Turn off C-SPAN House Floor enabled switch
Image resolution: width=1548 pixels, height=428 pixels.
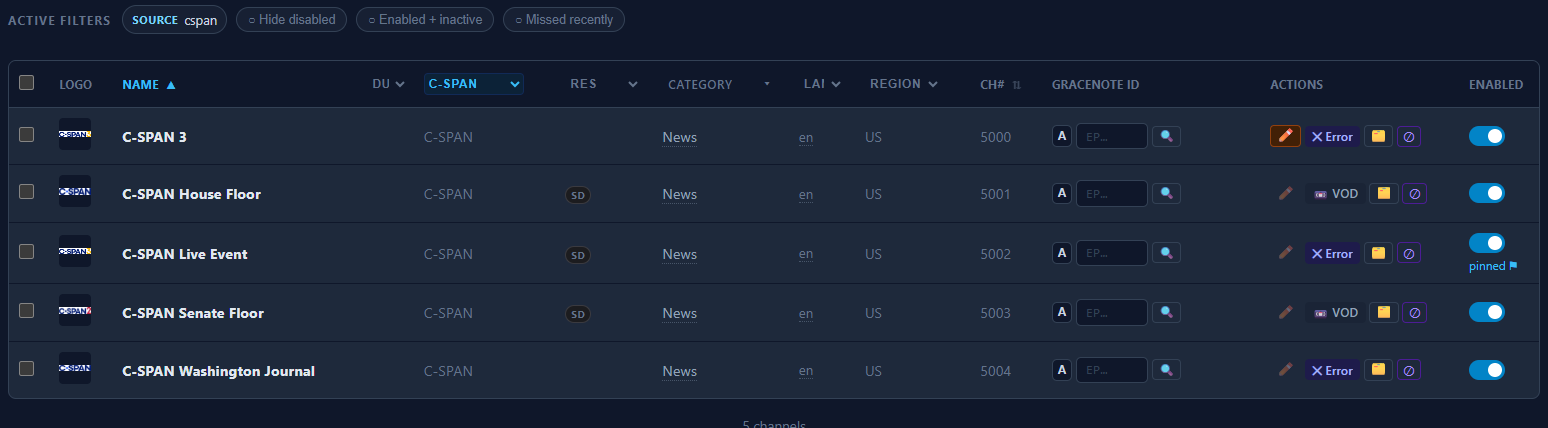(1487, 193)
